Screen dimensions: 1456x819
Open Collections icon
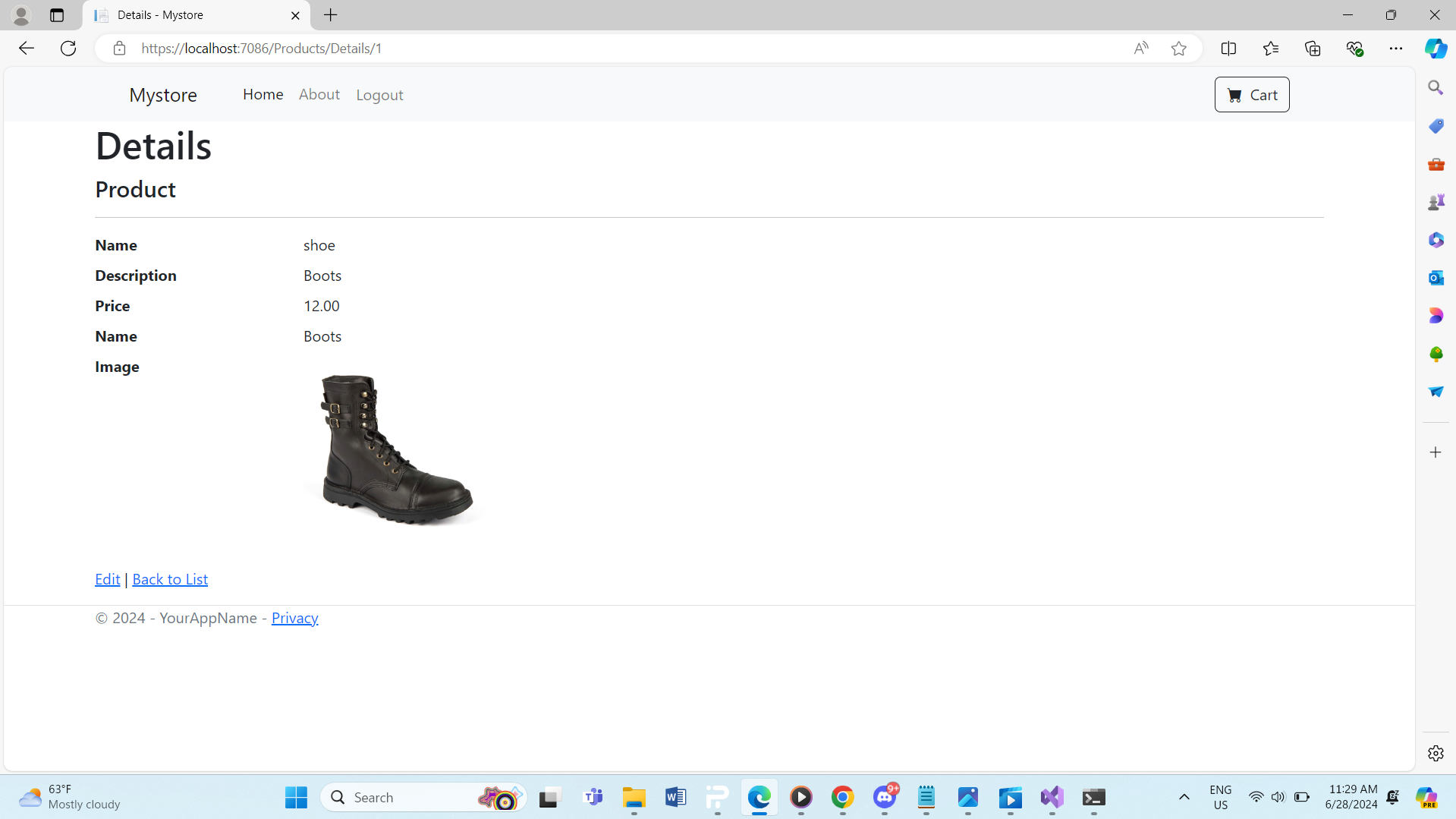click(1313, 49)
